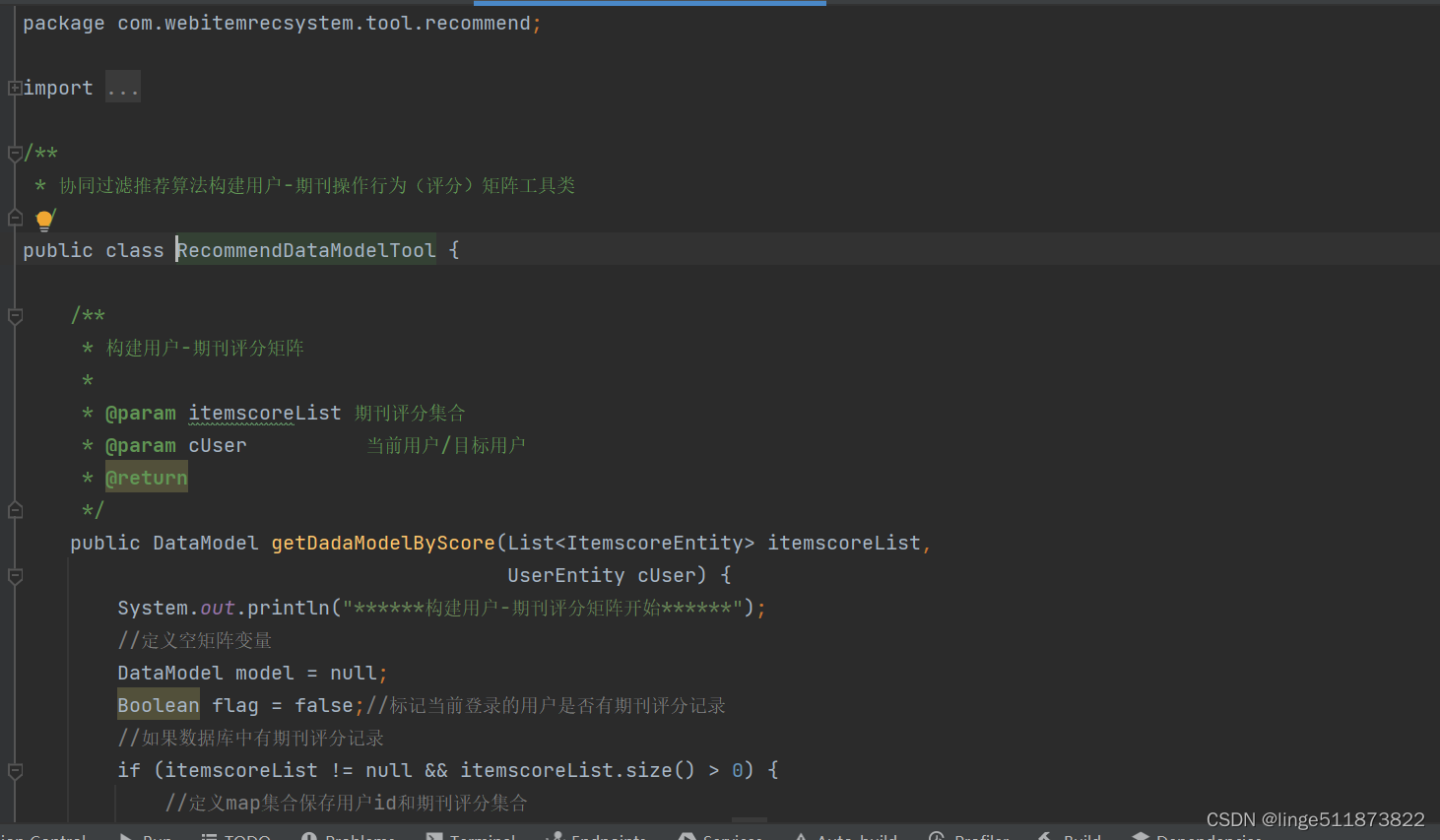Open the Profiler tool window tab
The image size is (1440, 840).
[970, 835]
